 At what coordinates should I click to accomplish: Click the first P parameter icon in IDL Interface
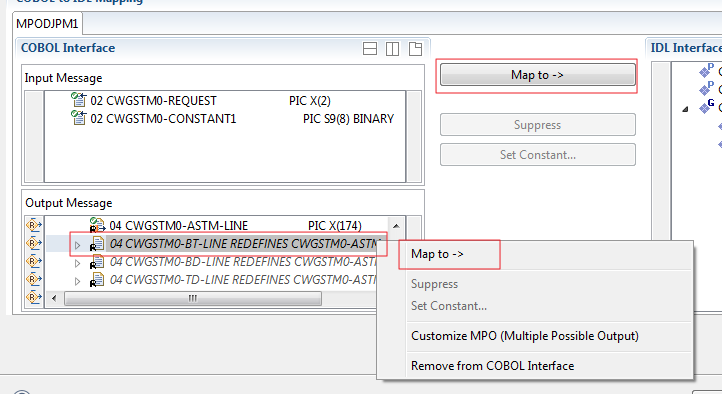click(706, 70)
